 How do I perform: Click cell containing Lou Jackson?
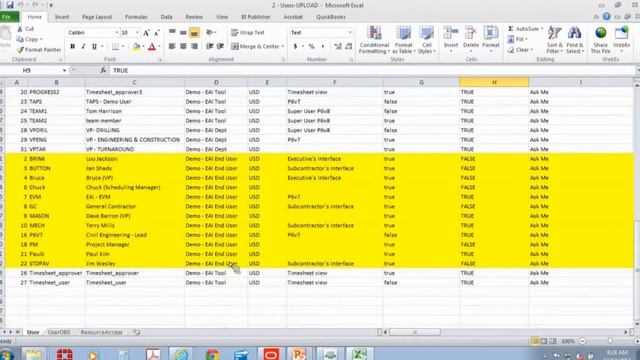(x=135, y=159)
